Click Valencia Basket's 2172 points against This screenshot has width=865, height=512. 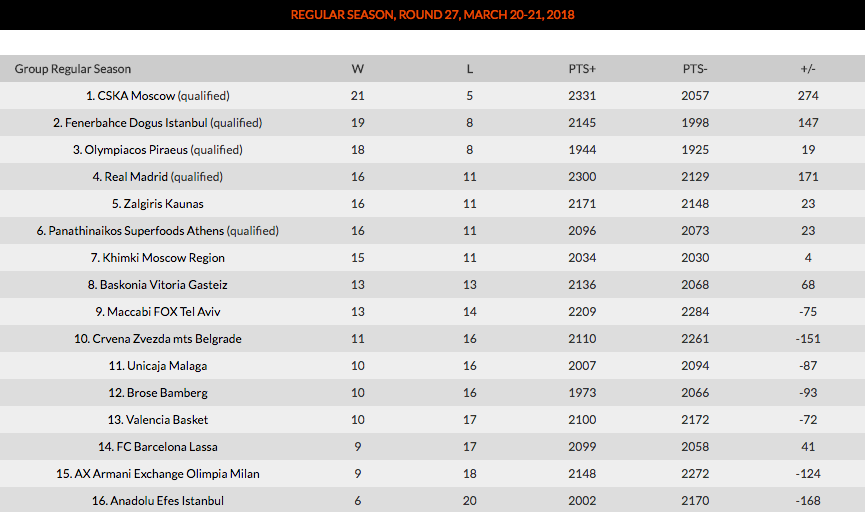[695, 420]
